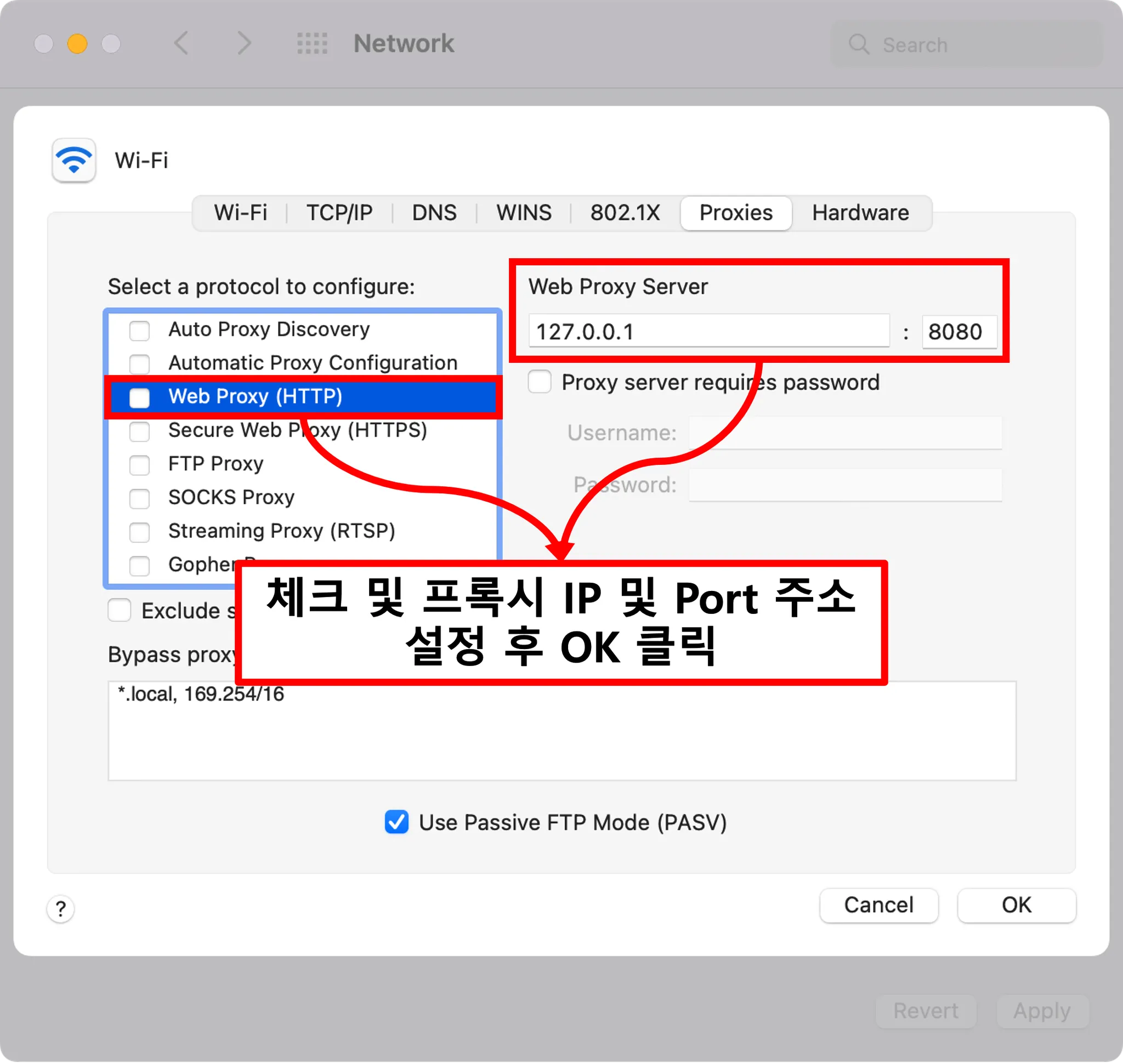The width and height of the screenshot is (1123, 1064).
Task: Click the back navigation arrow
Action: tap(181, 43)
